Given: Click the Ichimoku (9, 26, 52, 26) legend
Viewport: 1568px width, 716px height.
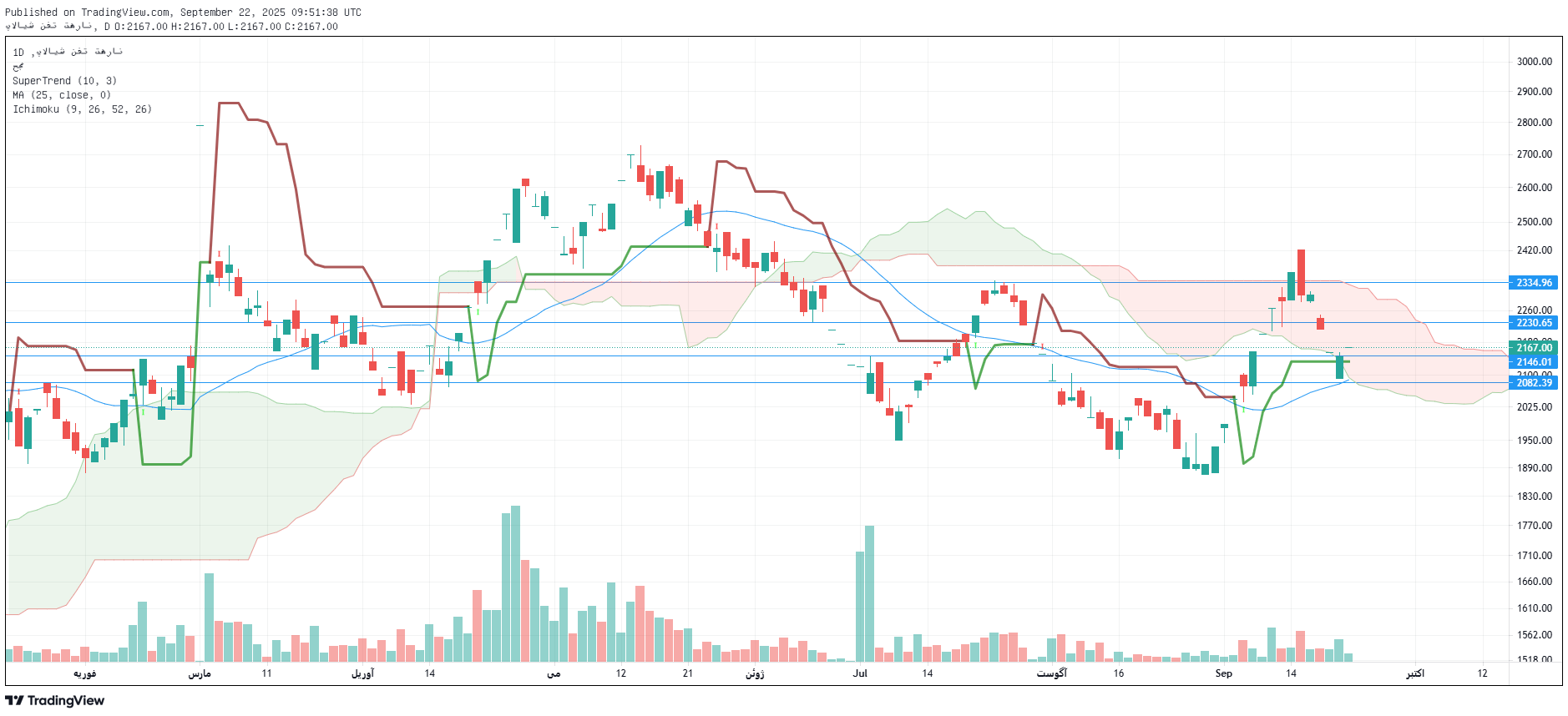Looking at the screenshot, I should (x=82, y=109).
